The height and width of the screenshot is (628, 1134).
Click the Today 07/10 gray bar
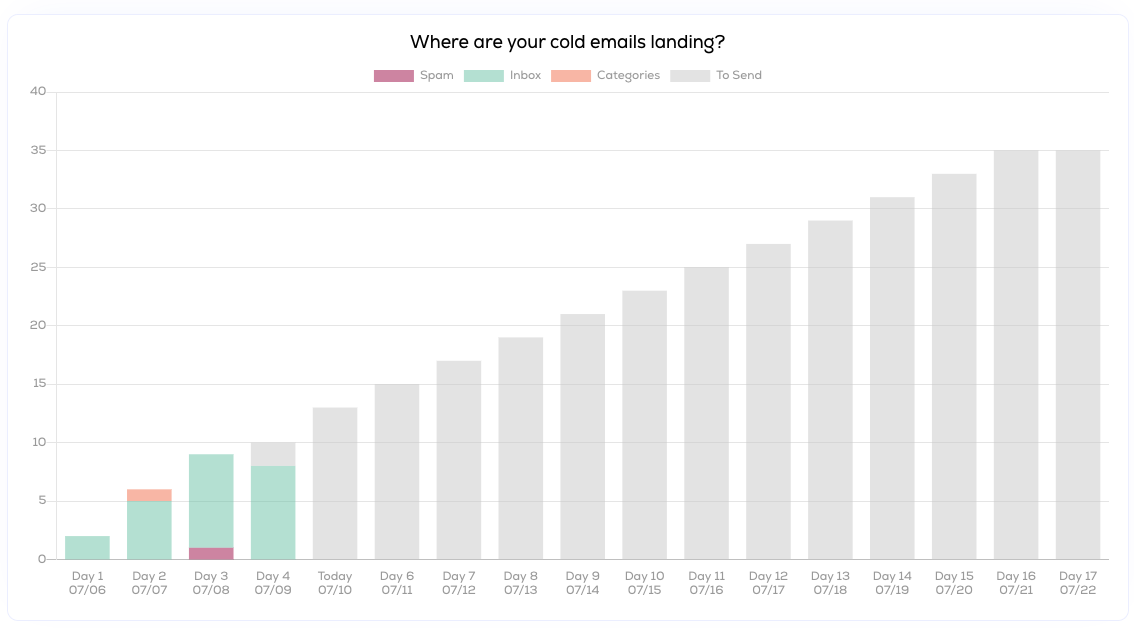tap(335, 483)
